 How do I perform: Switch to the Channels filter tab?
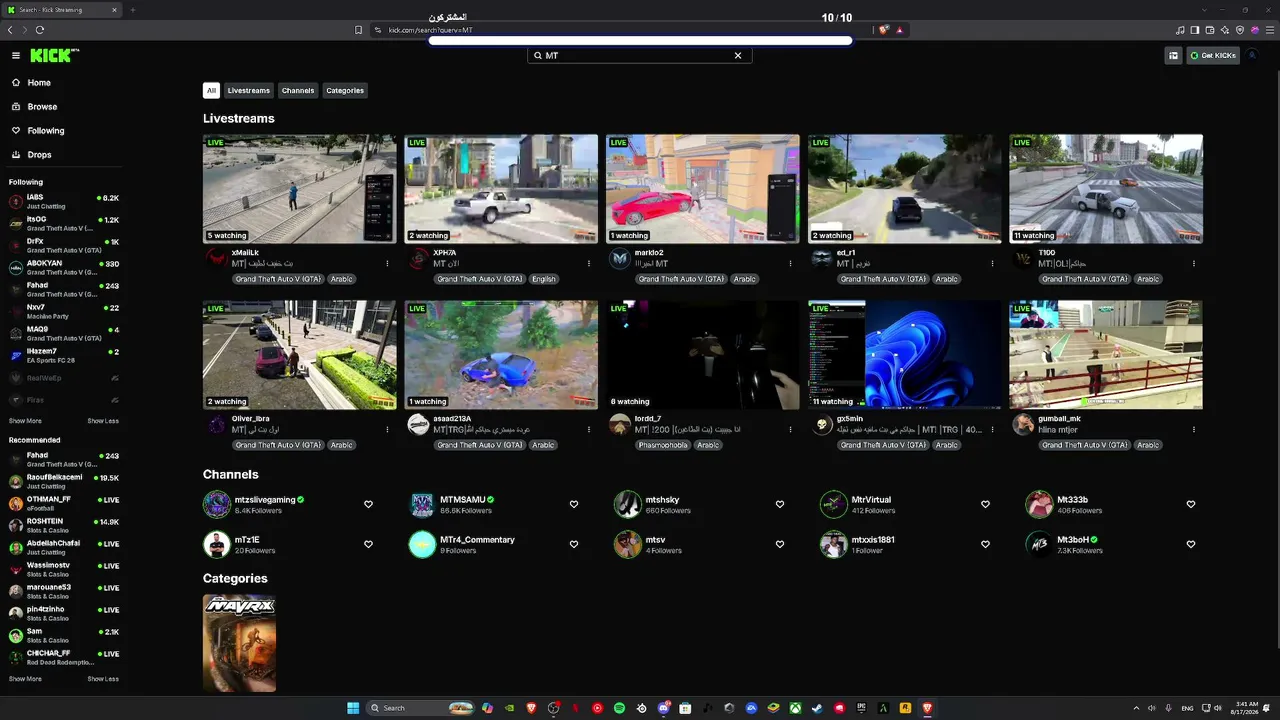tap(298, 90)
